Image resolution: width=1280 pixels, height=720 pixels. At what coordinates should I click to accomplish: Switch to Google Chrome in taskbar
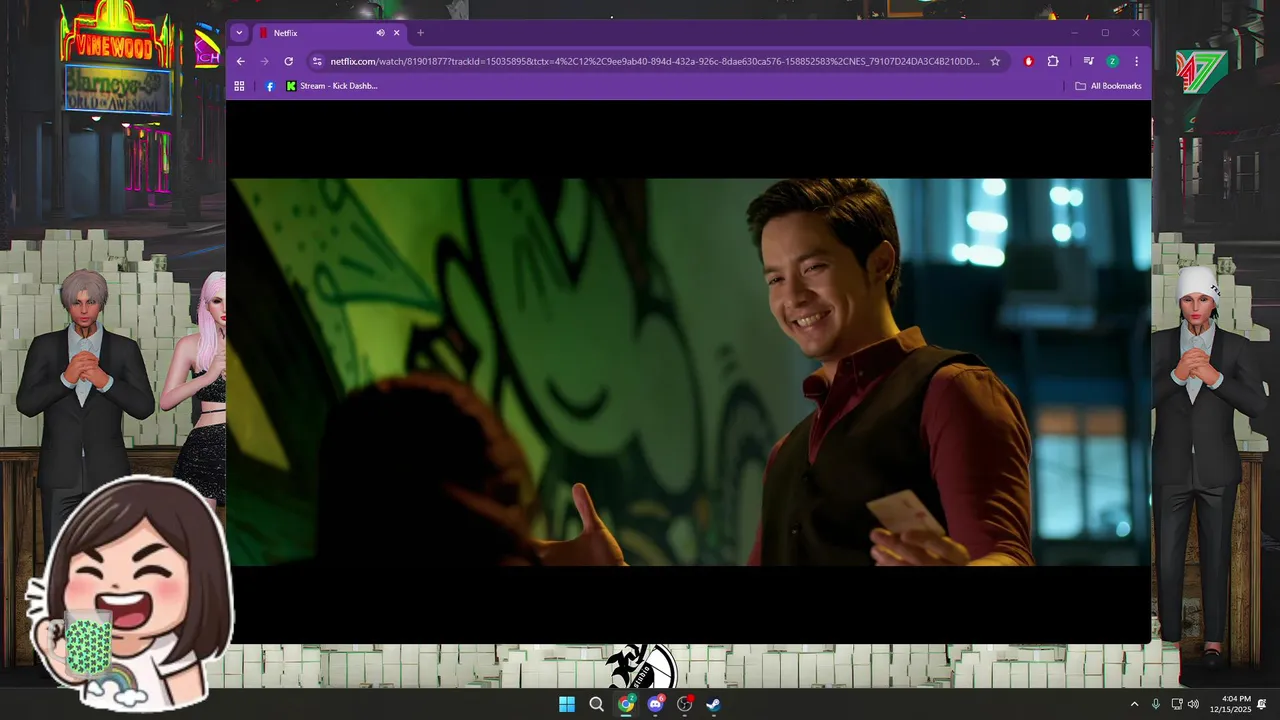pyautogui.click(x=626, y=704)
